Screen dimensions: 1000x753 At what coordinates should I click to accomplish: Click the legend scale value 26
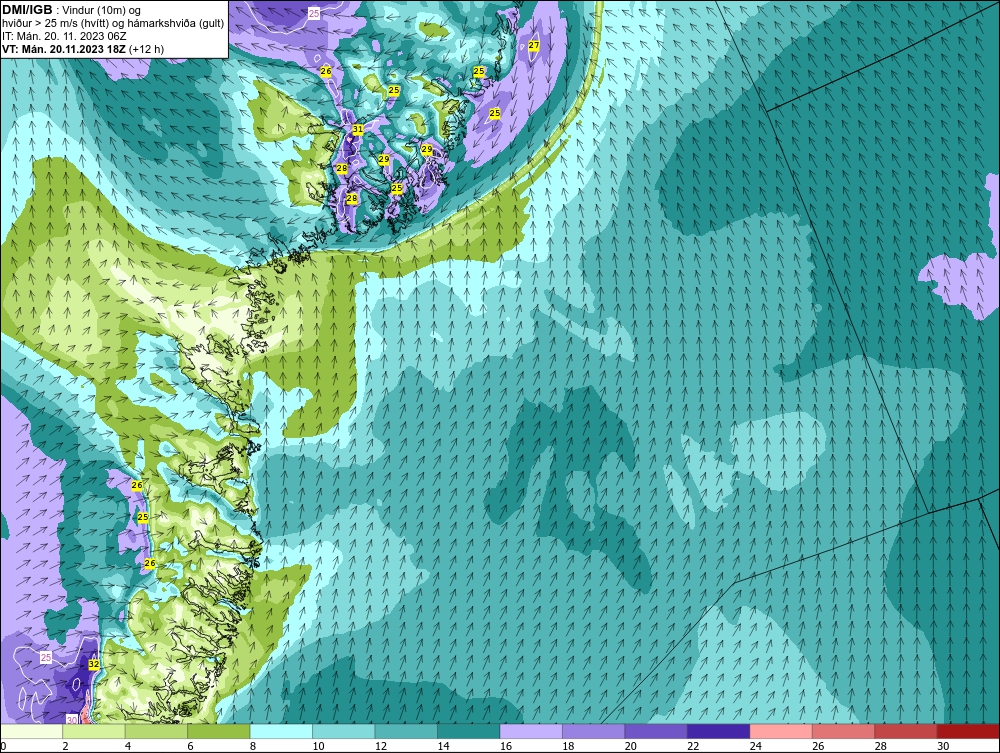coord(818,747)
